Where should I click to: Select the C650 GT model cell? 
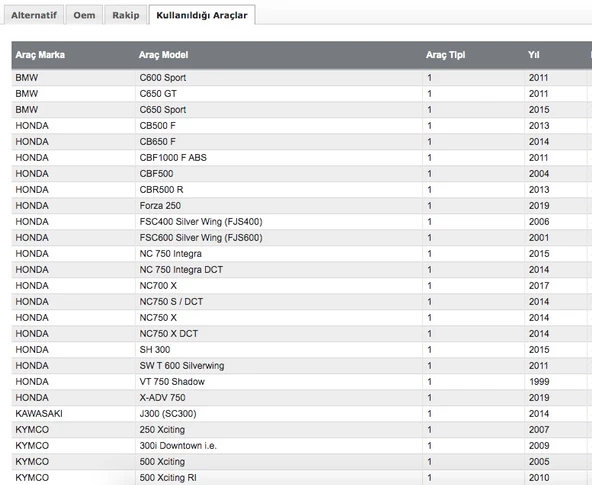[x=279, y=94]
